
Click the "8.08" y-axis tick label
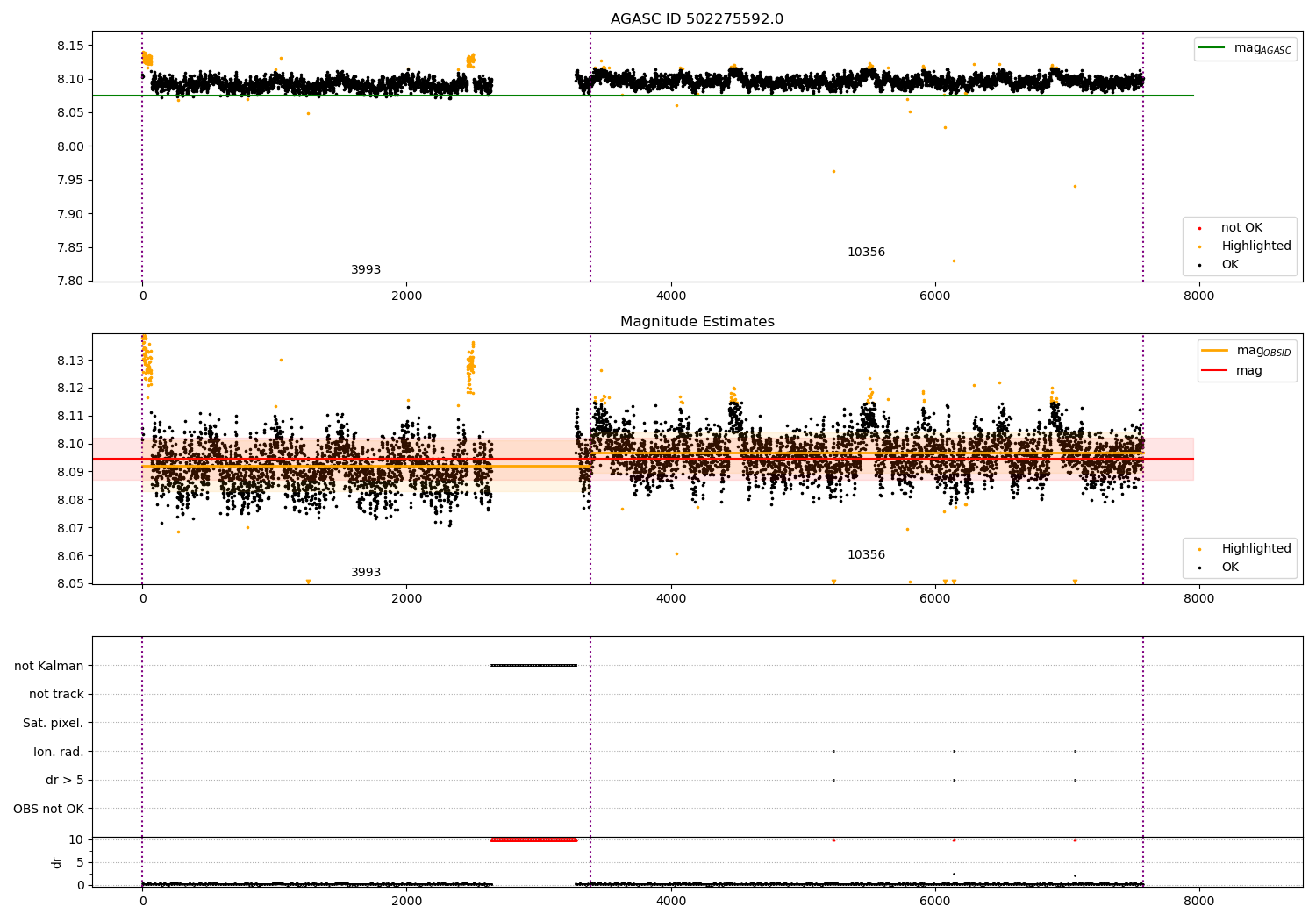[71, 500]
